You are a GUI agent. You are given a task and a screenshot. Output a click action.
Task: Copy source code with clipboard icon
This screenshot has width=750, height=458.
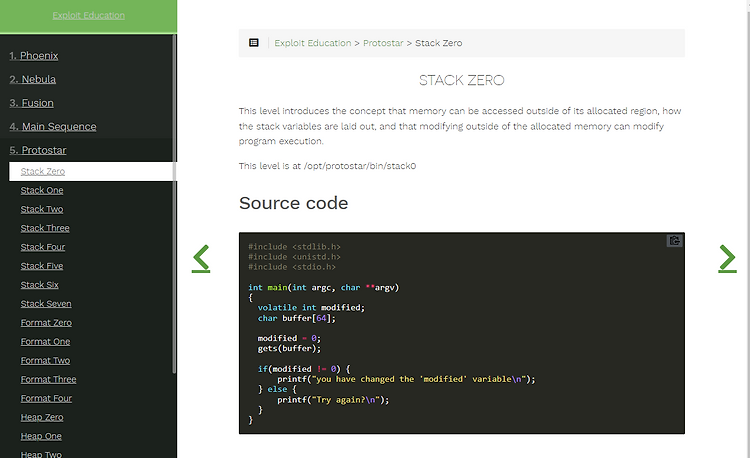[x=674, y=240]
